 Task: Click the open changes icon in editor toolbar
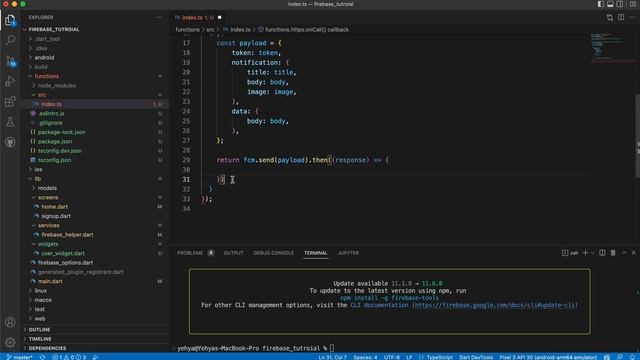tap(610, 18)
